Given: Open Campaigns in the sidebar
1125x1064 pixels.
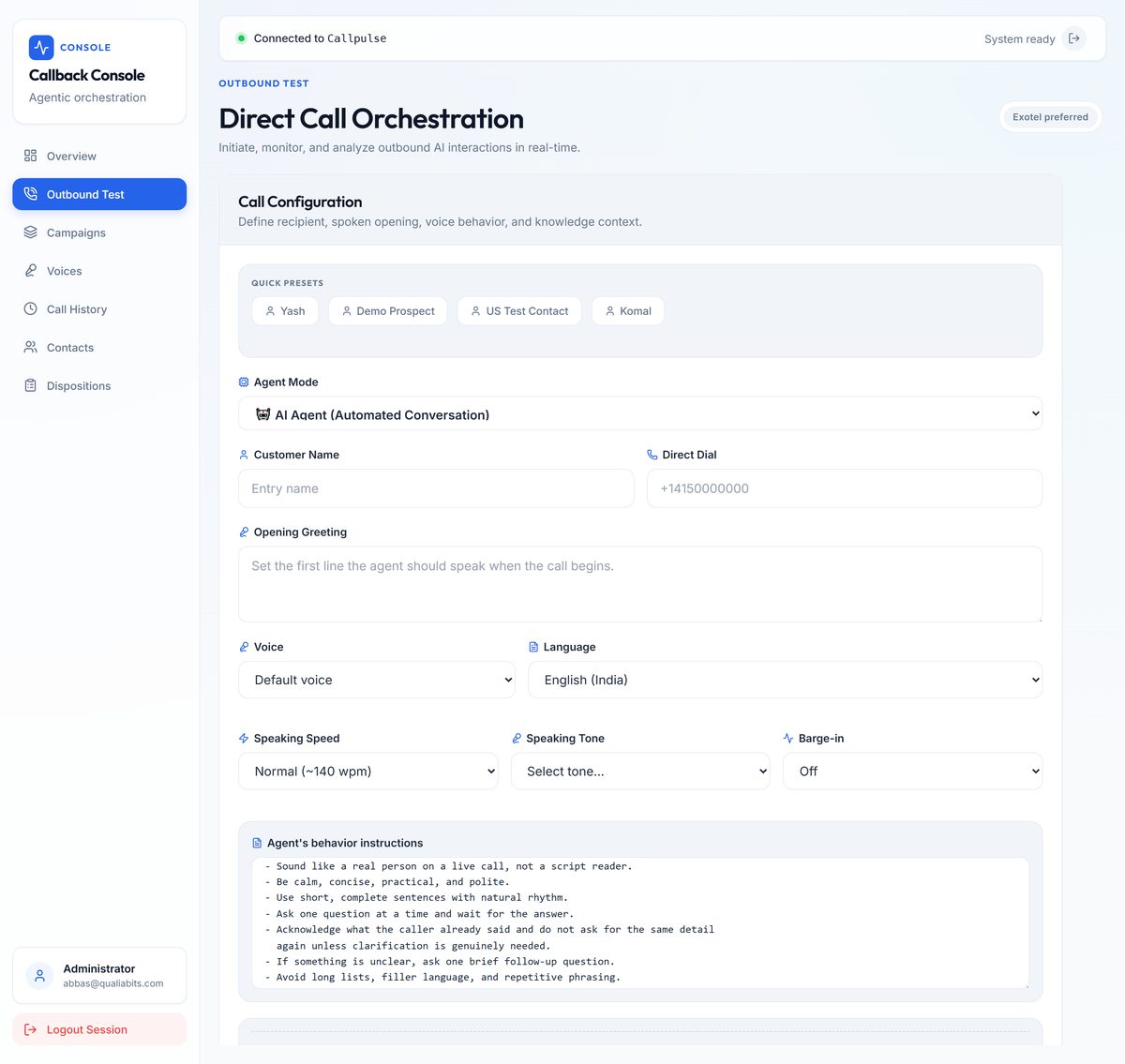Looking at the screenshot, I should (x=99, y=232).
